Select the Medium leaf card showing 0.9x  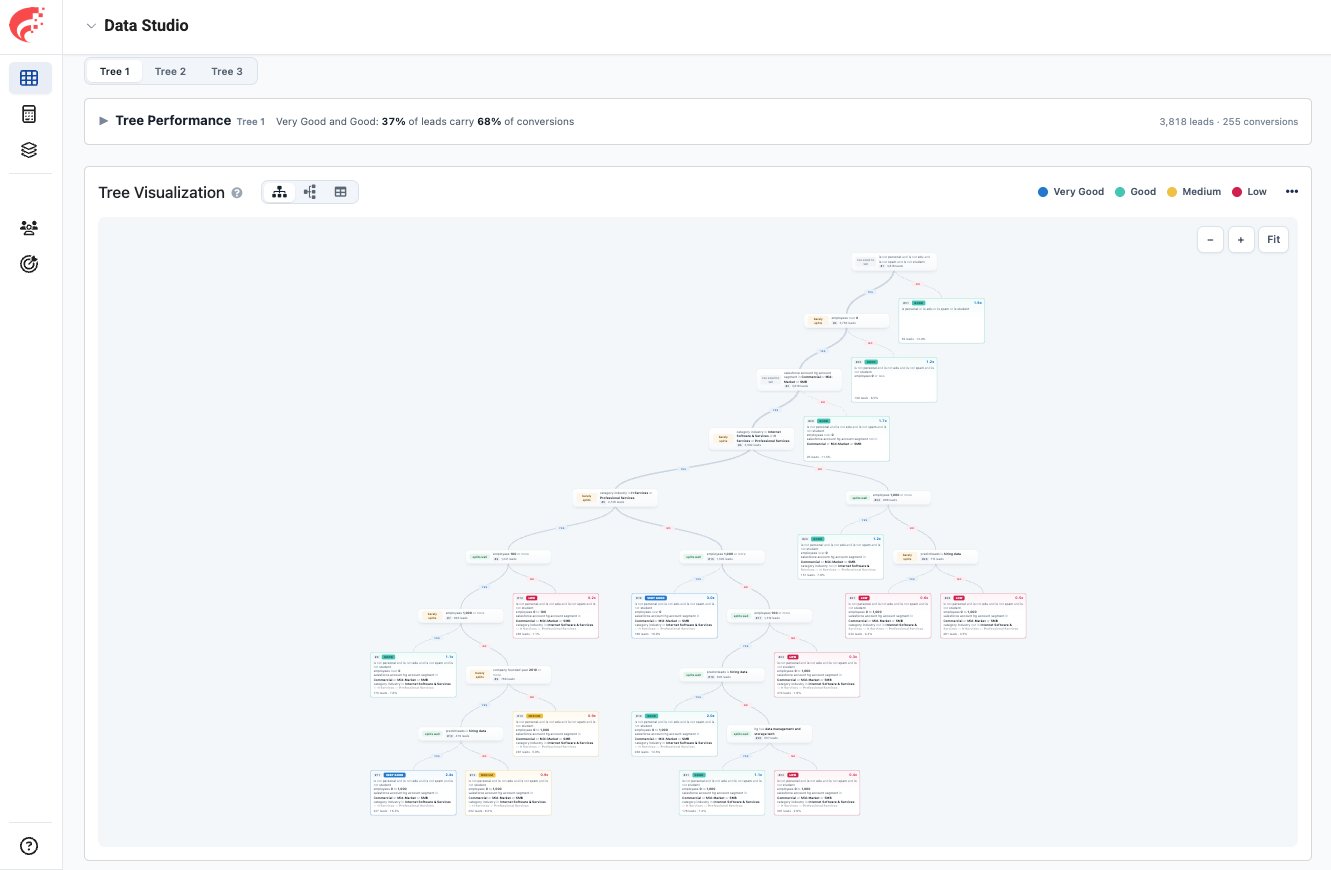tap(555, 733)
